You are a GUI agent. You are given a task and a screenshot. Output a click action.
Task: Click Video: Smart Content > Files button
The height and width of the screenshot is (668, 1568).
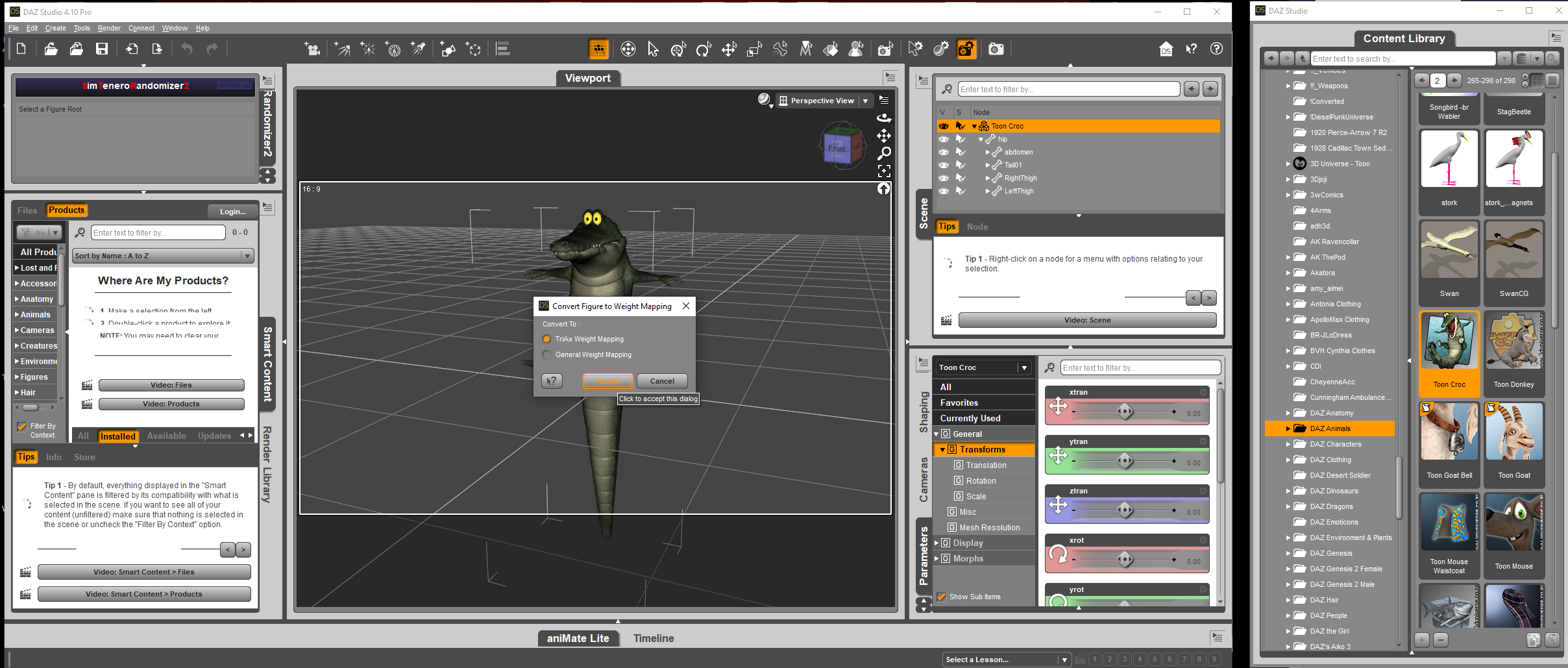(144, 572)
